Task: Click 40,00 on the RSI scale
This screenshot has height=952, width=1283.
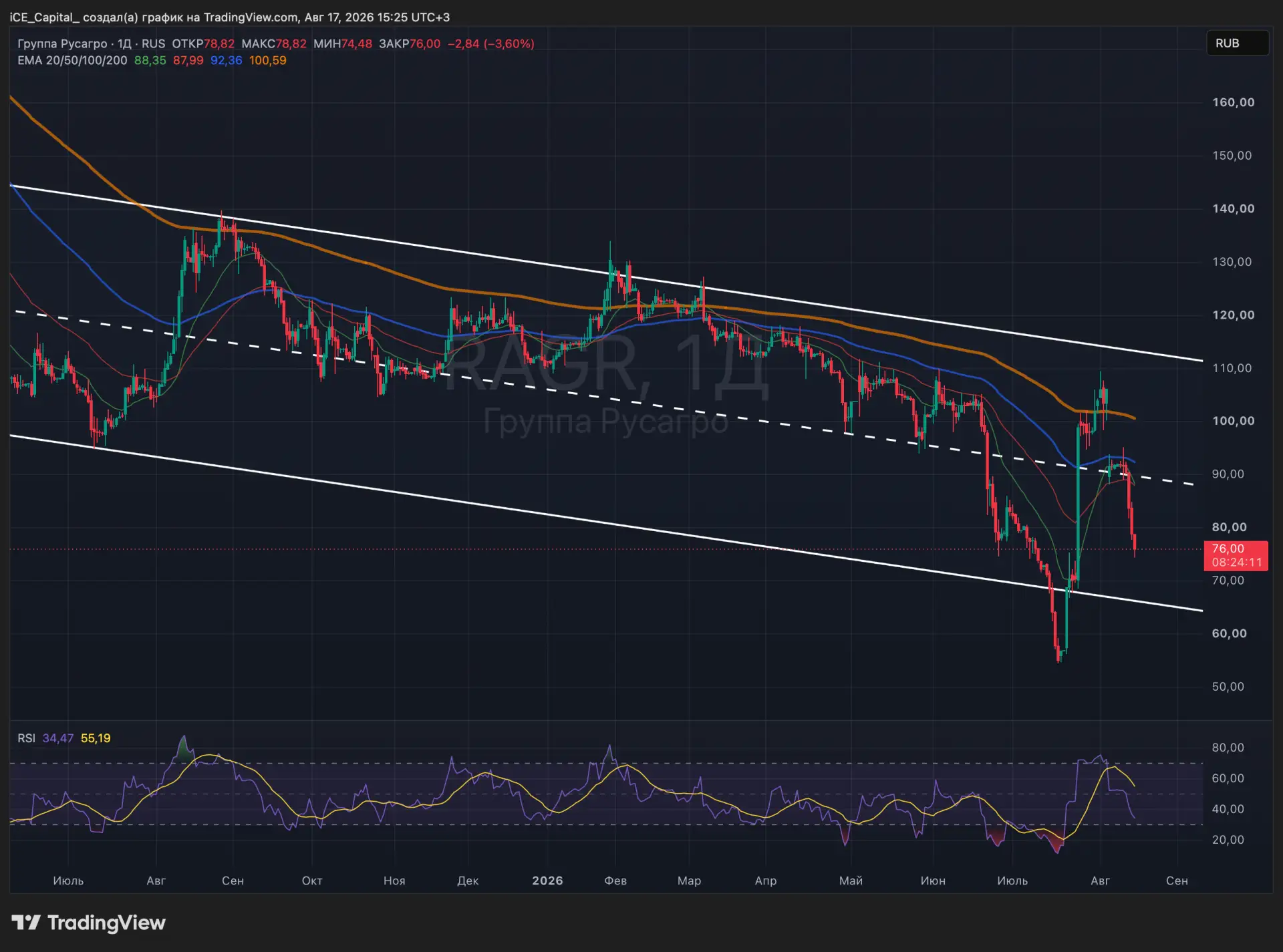Action: coord(1228,809)
